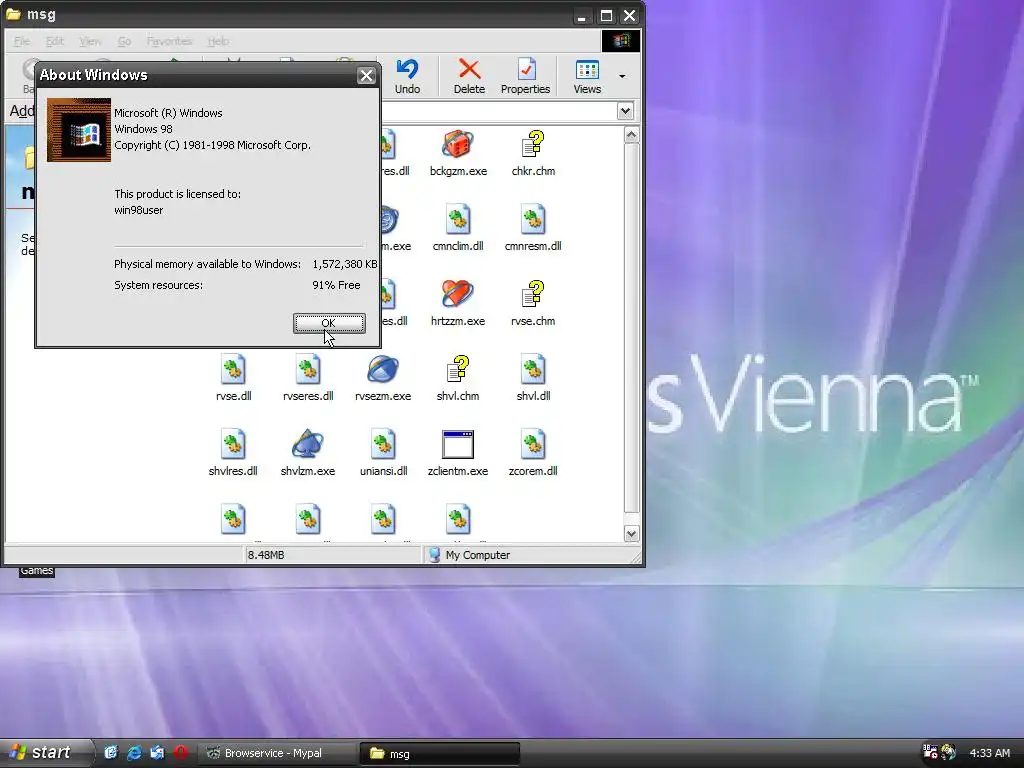Open Browservice - Mypal taskbar button
The height and width of the screenshot is (768, 1024).
click(276, 753)
